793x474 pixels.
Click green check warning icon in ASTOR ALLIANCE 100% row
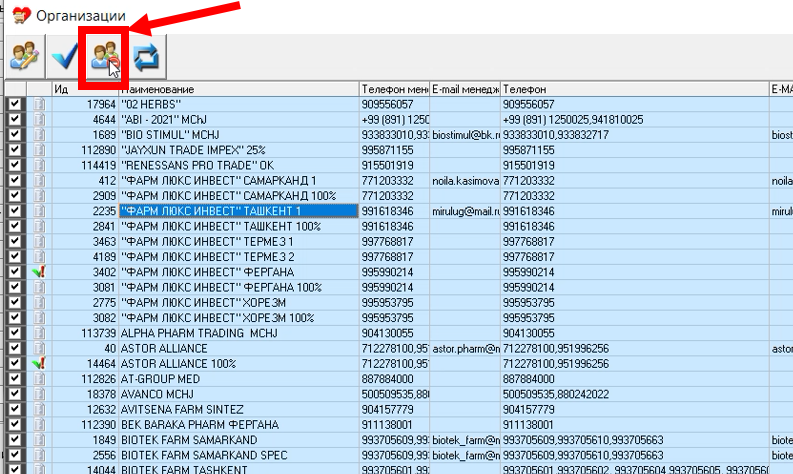point(38,364)
